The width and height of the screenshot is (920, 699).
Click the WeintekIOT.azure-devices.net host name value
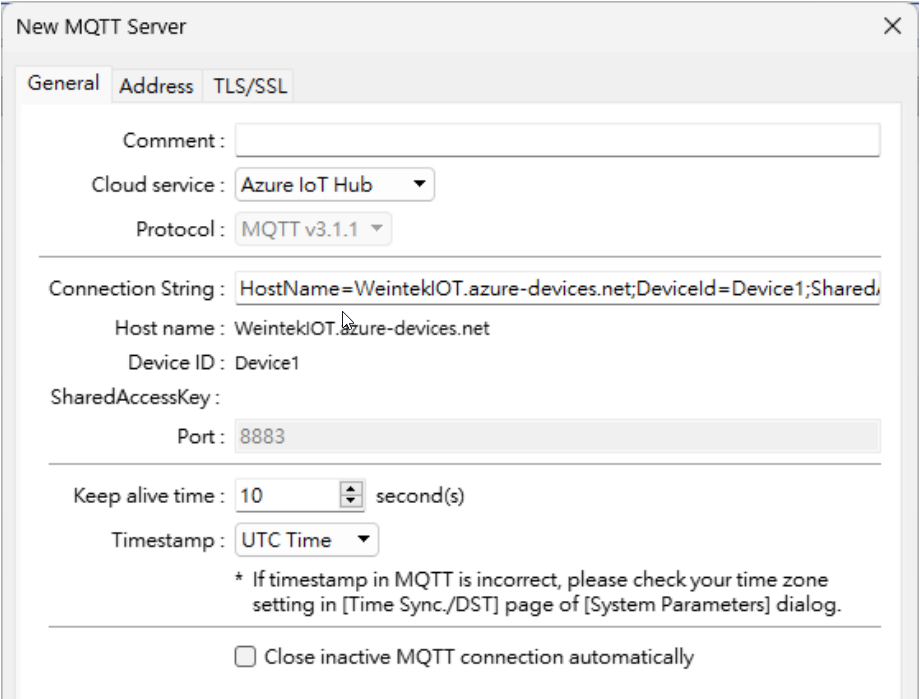tap(362, 328)
